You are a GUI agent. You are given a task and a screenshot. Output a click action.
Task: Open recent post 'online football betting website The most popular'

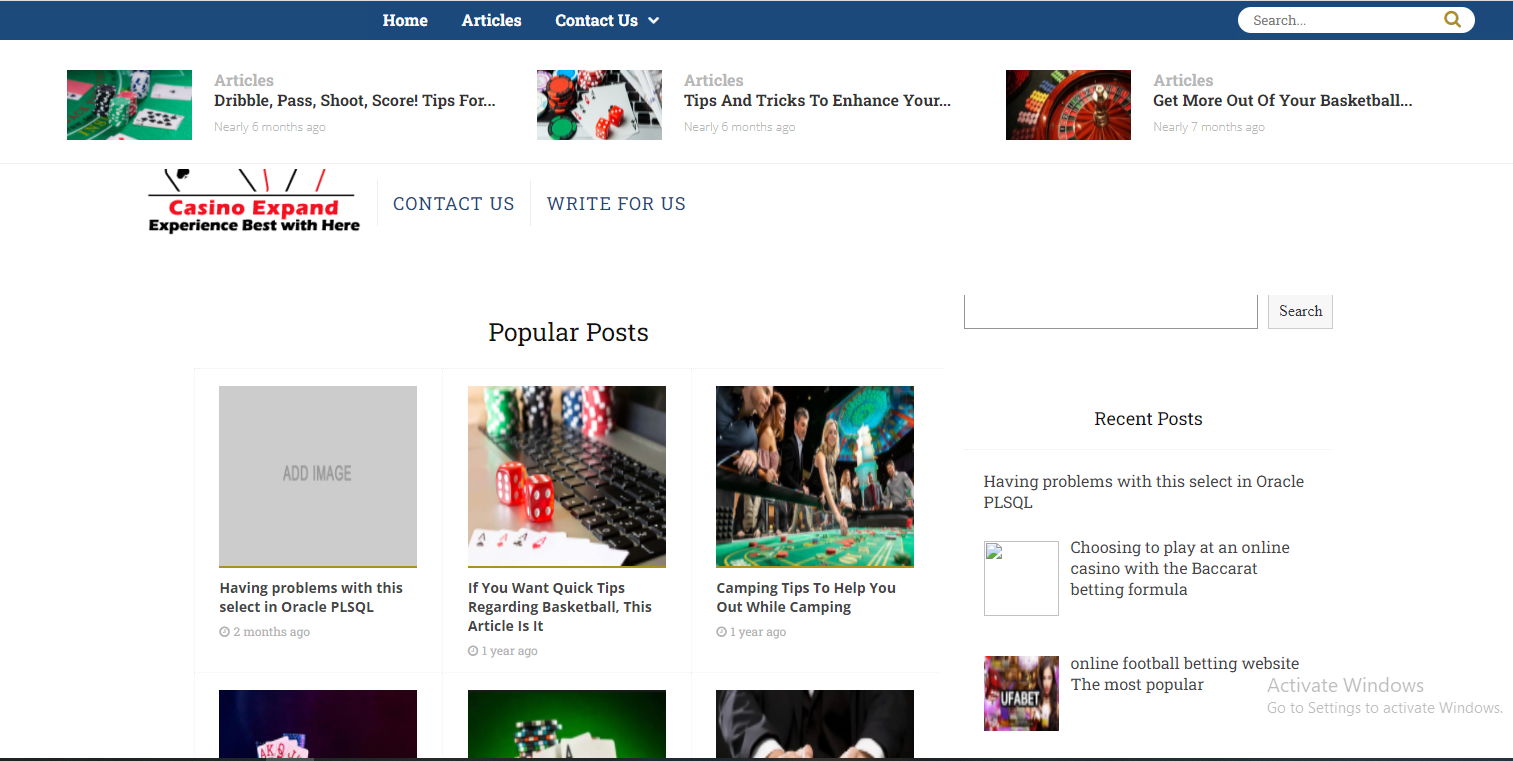(1185, 674)
